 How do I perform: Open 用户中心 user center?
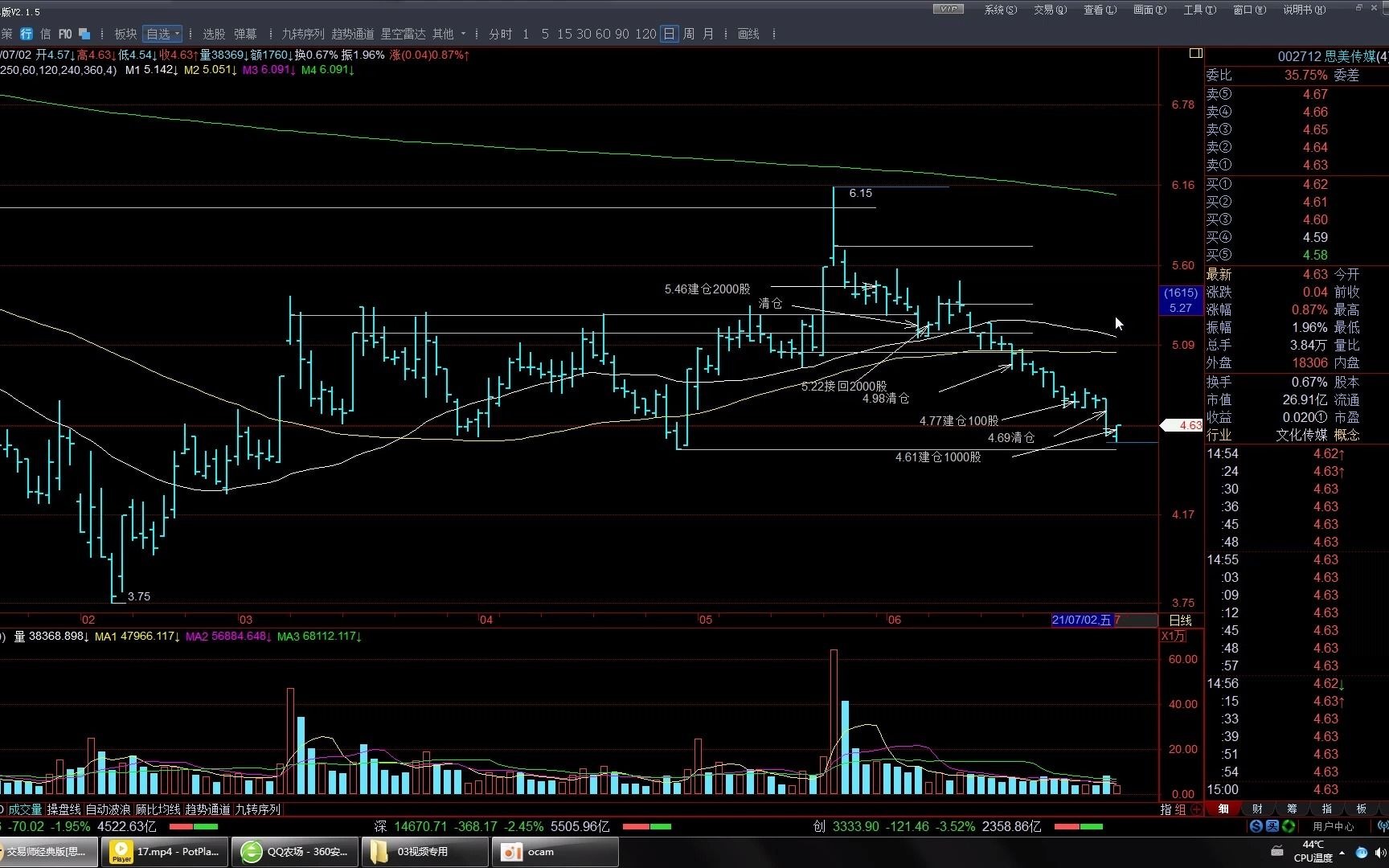pyautogui.click(x=1333, y=826)
